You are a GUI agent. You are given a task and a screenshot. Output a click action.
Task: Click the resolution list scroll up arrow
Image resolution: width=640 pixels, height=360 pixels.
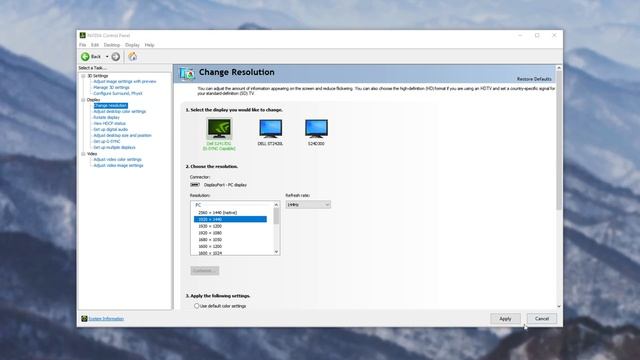(276, 204)
